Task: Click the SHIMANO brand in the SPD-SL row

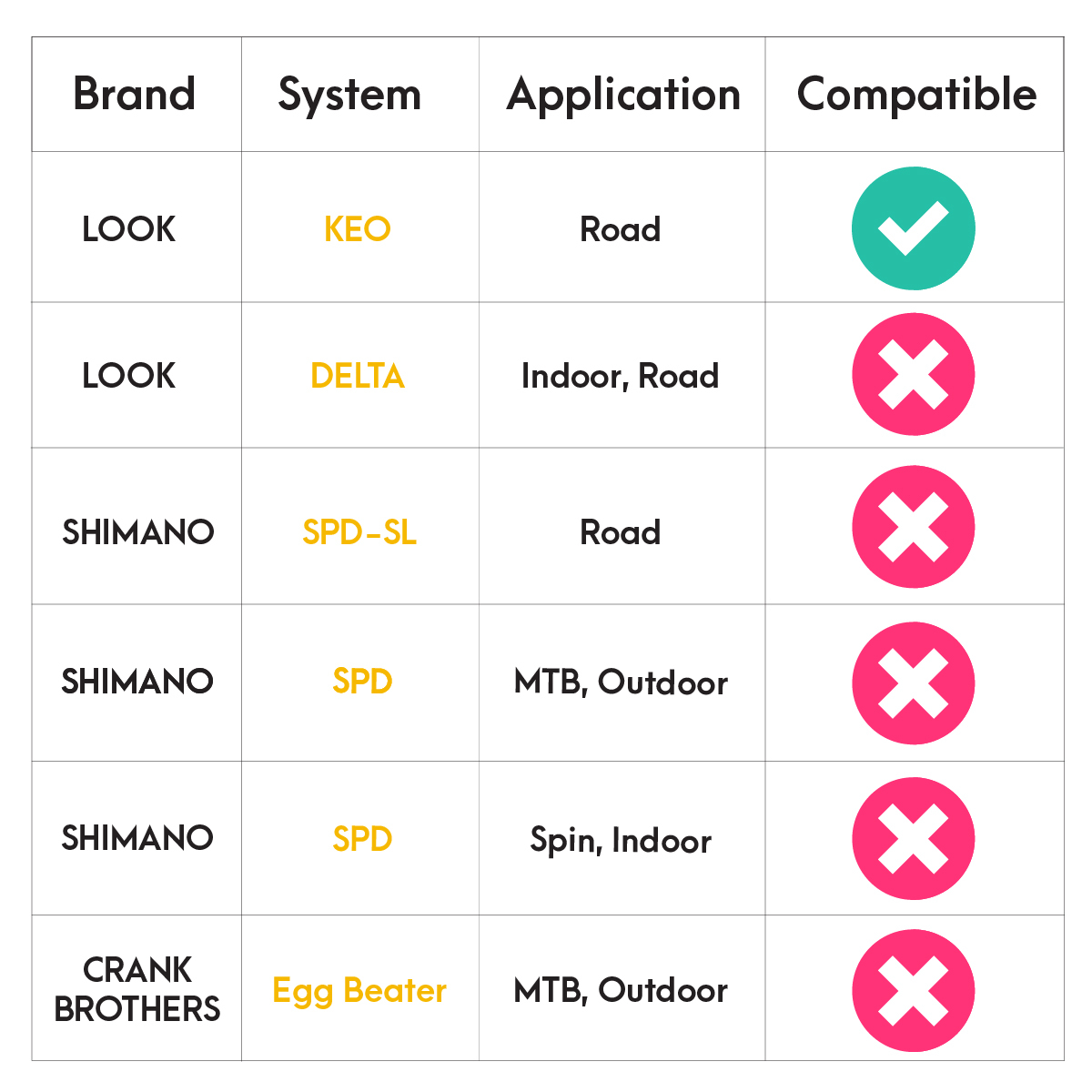Action: [137, 532]
